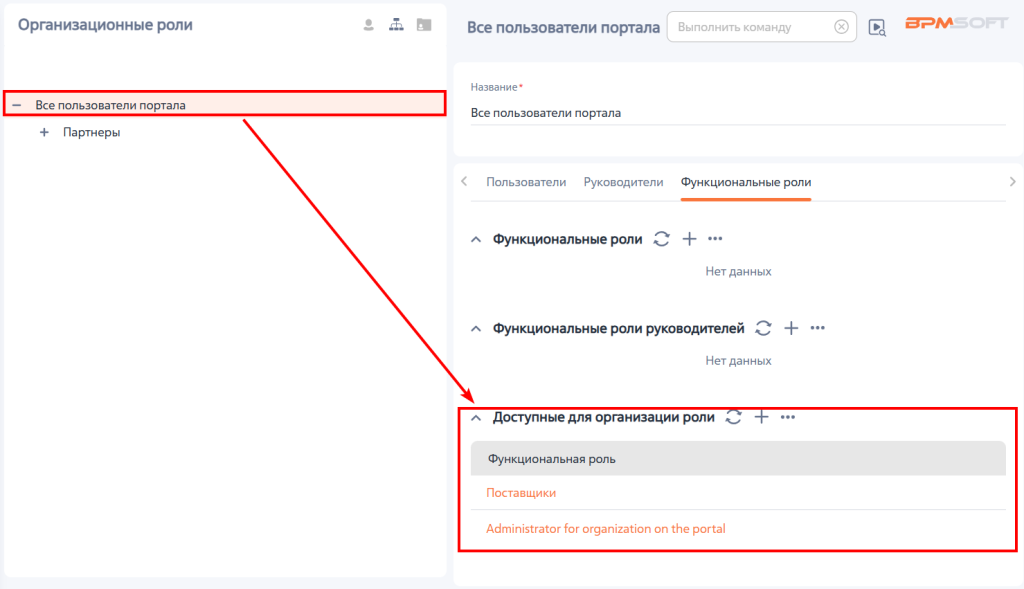The height and width of the screenshot is (589, 1024).
Task: Add role to Доступные для организации роли
Action: pos(761,417)
